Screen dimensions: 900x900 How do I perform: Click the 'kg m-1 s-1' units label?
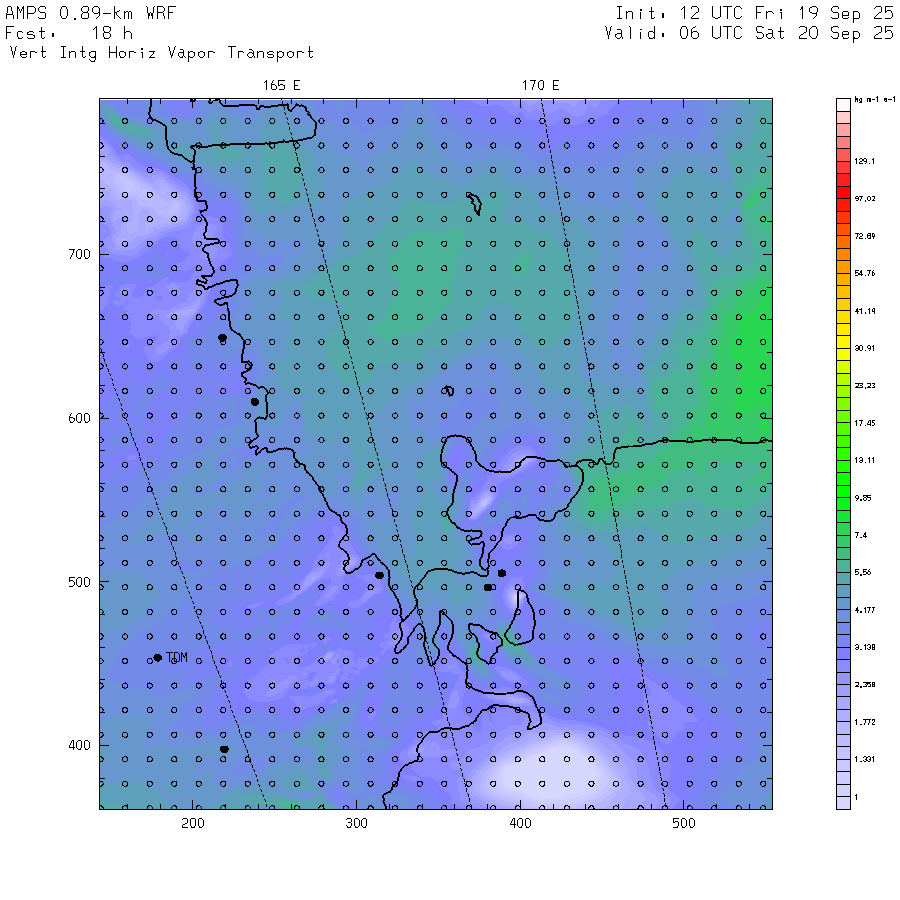coord(875,100)
